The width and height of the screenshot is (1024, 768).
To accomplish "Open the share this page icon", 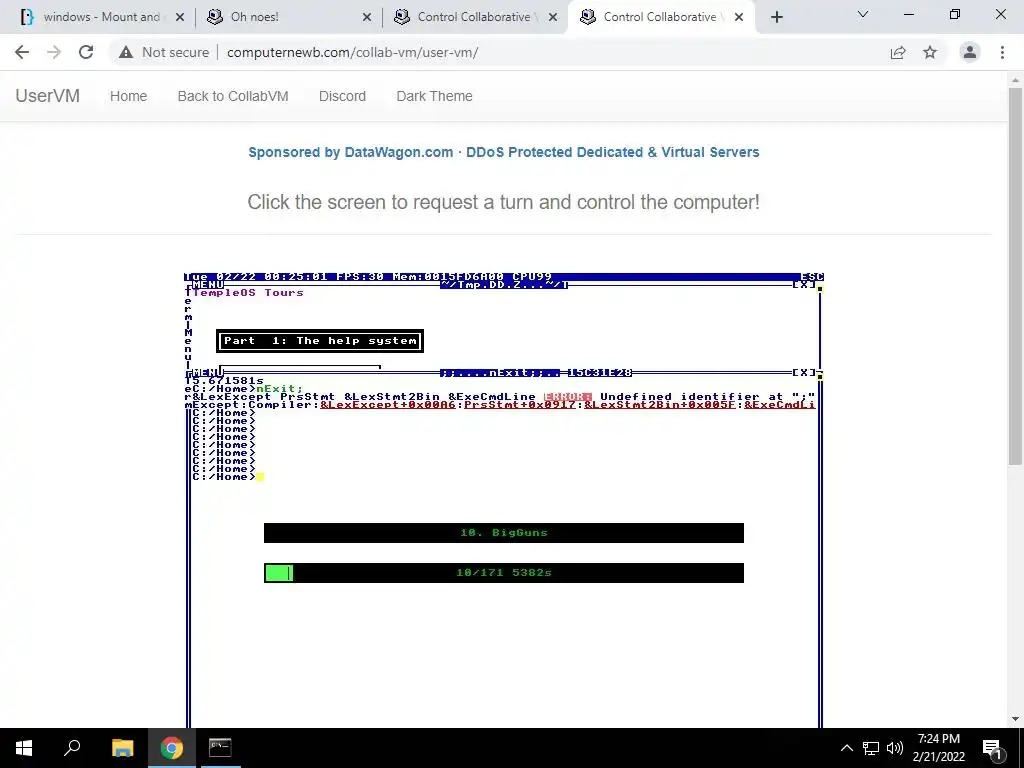I will coord(898,52).
